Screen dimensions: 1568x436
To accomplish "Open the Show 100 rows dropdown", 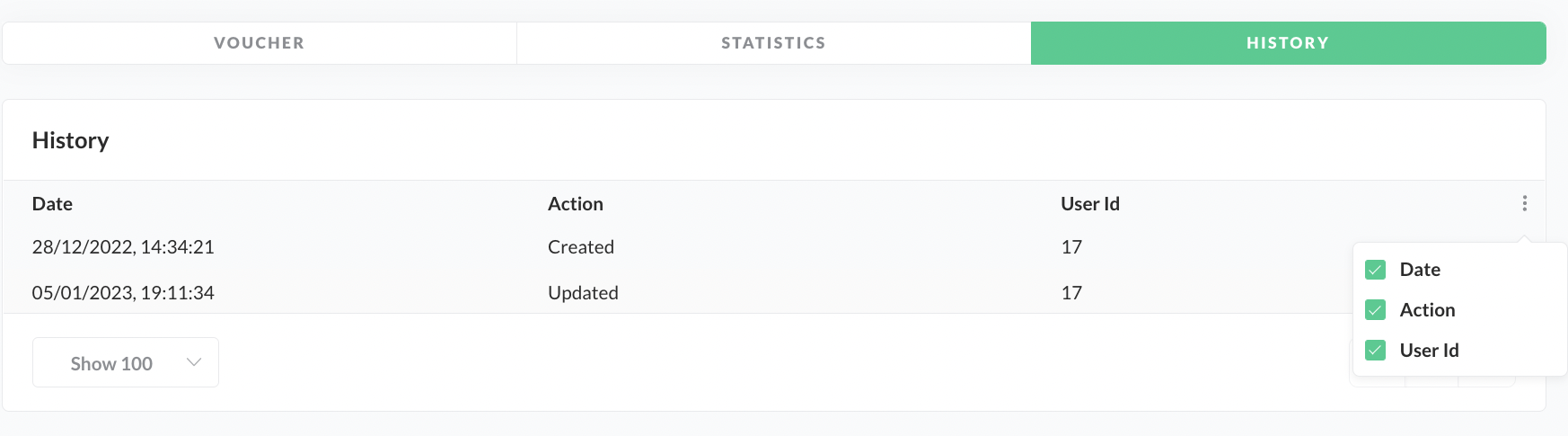I will coord(126,363).
